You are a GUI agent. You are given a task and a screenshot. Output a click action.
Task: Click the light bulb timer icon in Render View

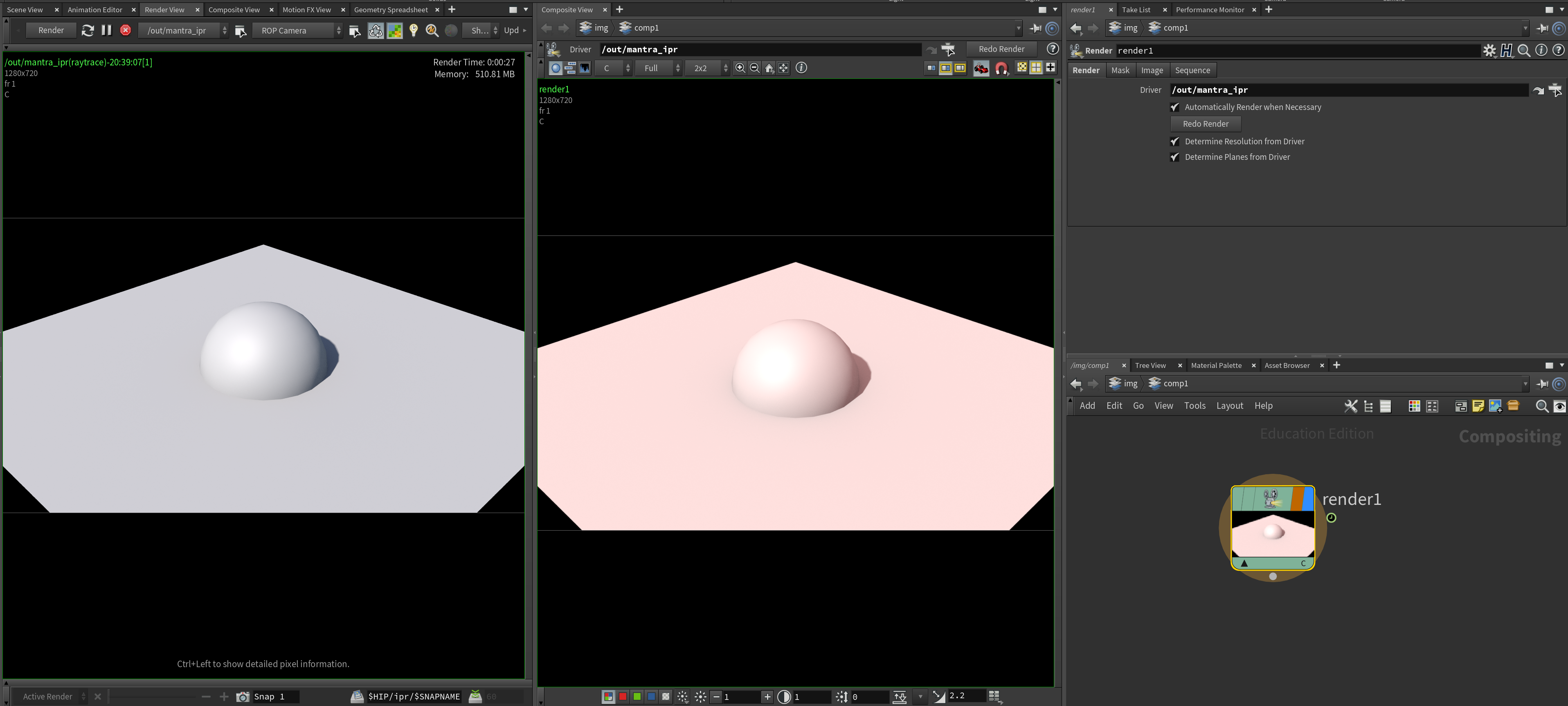[x=414, y=30]
